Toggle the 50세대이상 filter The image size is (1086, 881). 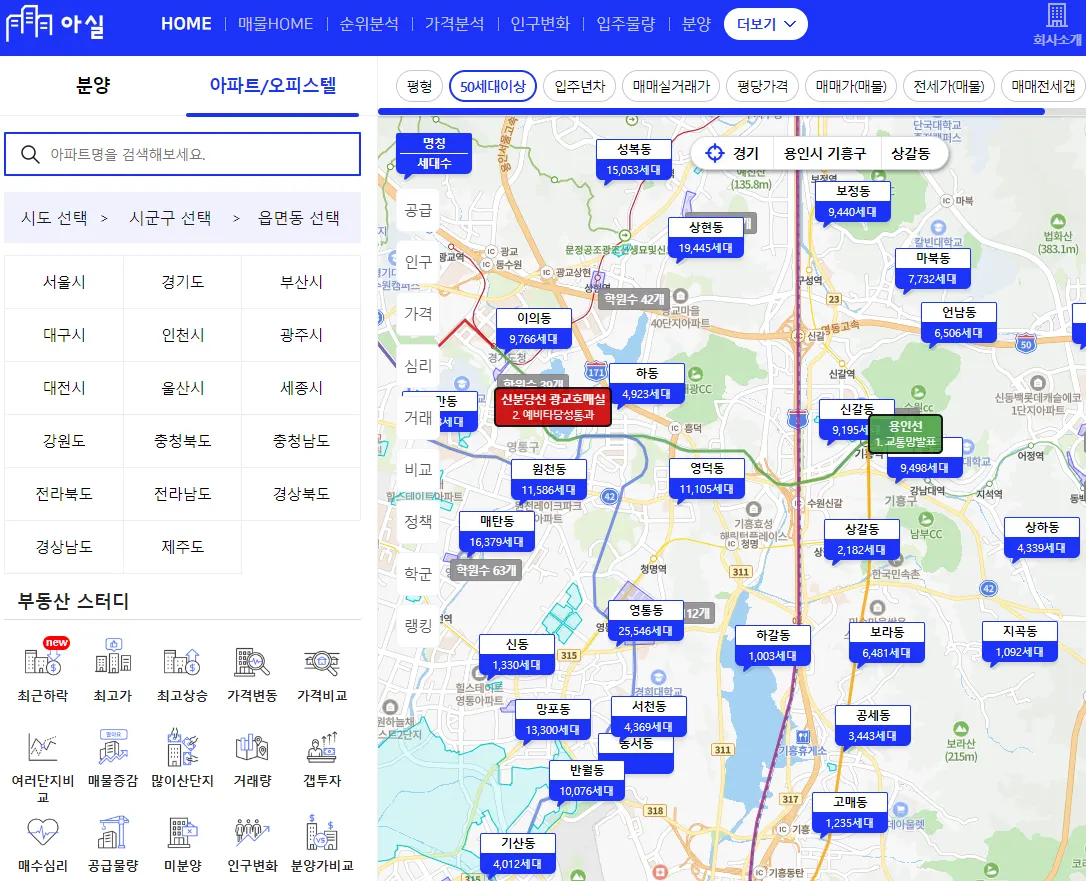click(493, 87)
